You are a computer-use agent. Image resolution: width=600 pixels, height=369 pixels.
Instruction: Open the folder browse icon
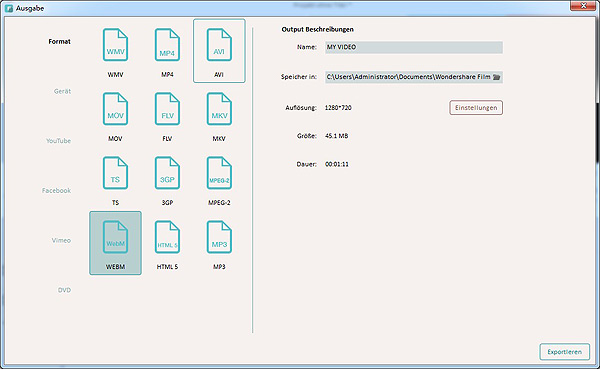pos(497,77)
